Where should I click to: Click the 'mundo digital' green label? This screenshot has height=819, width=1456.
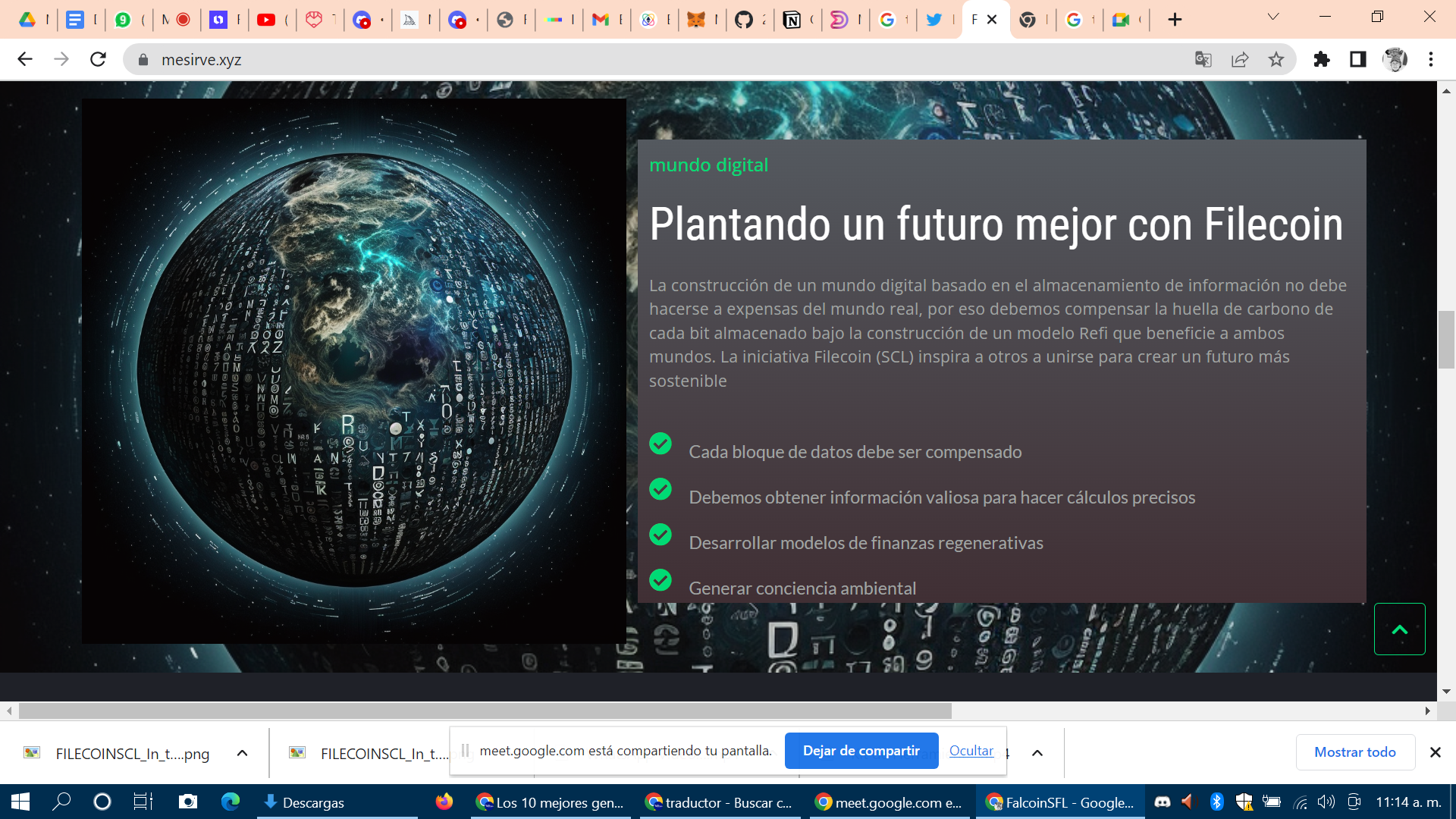pos(708,165)
